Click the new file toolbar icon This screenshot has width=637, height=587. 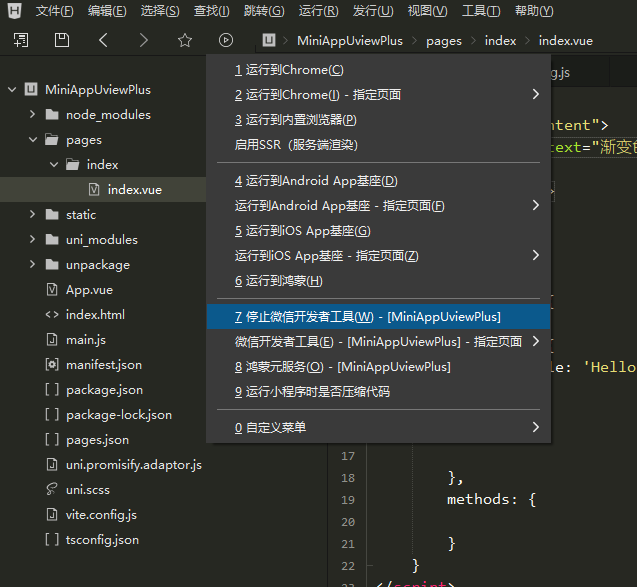click(x=21, y=40)
